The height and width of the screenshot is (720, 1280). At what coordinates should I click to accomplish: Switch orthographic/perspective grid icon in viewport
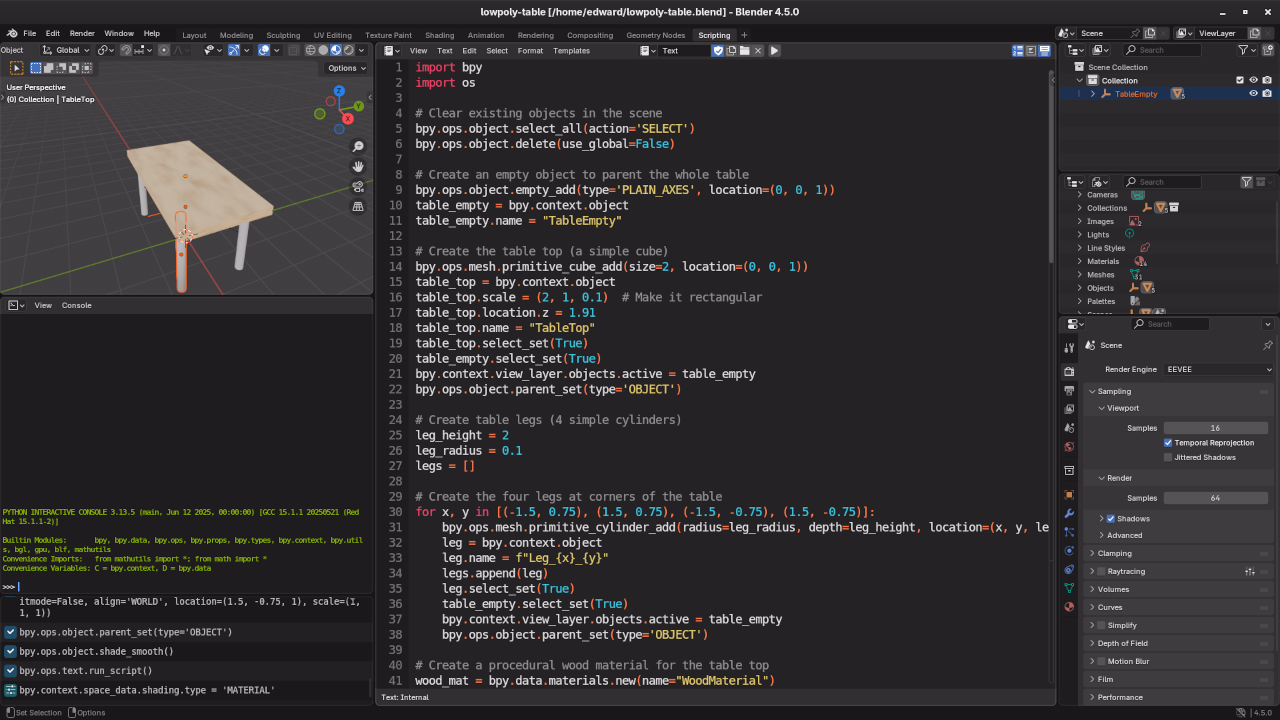click(x=358, y=206)
